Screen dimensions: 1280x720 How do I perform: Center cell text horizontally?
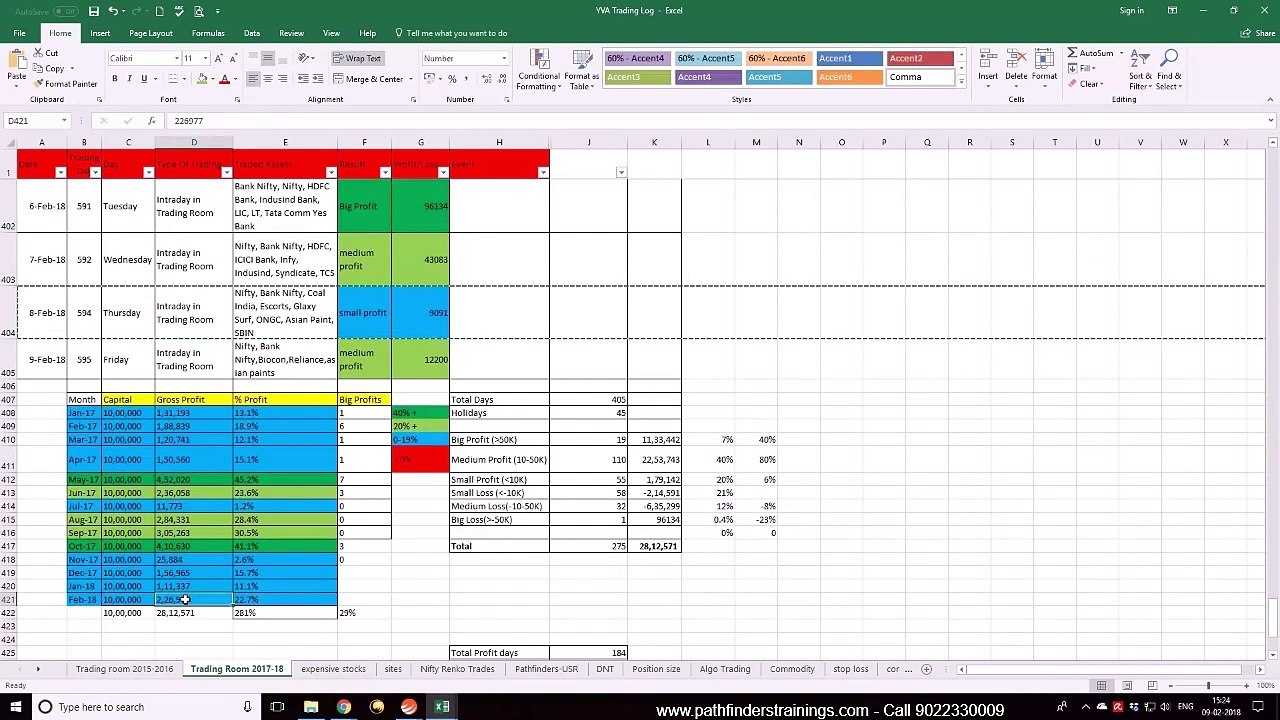coord(267,79)
